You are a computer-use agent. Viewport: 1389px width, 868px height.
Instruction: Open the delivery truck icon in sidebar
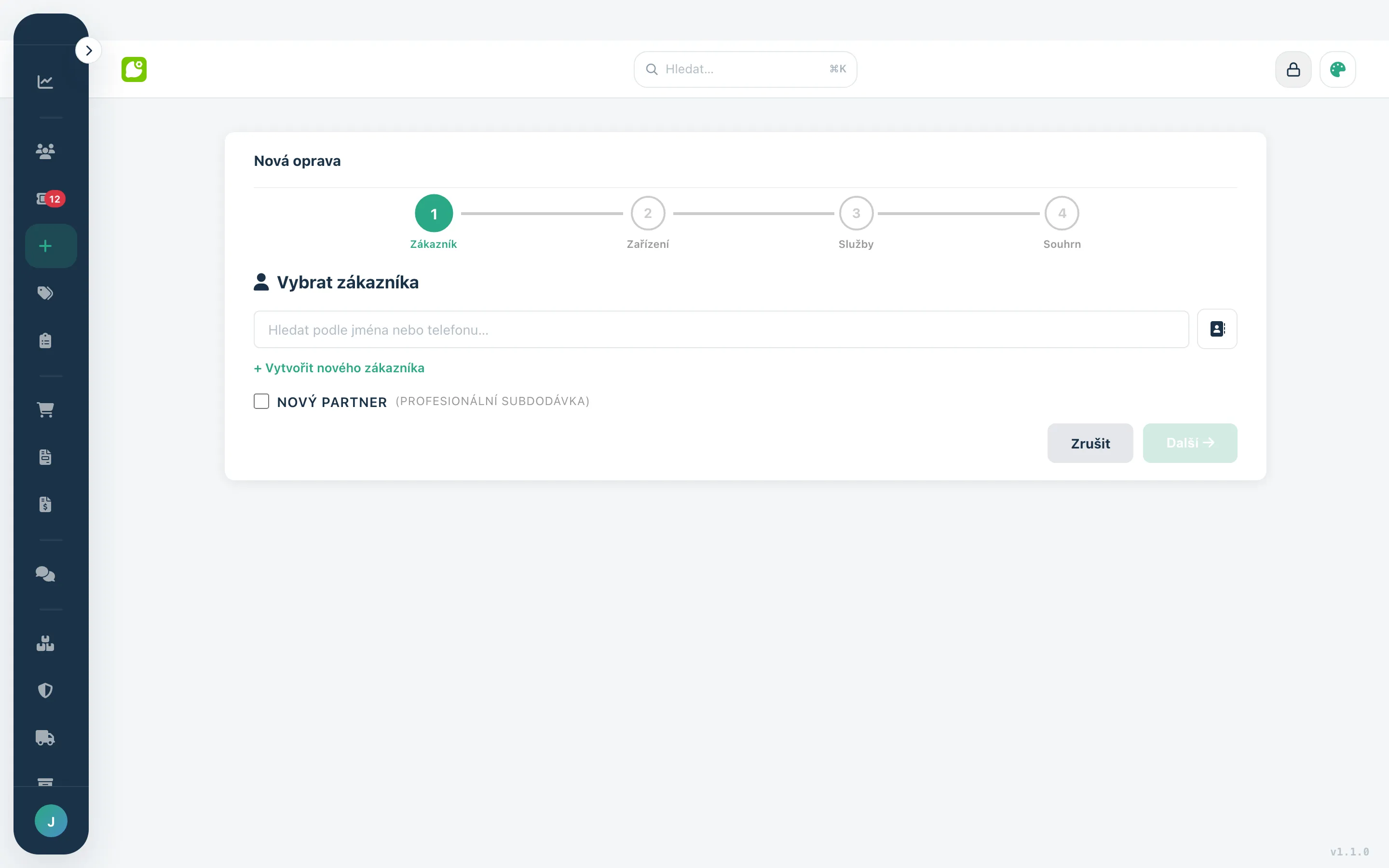[45, 737]
